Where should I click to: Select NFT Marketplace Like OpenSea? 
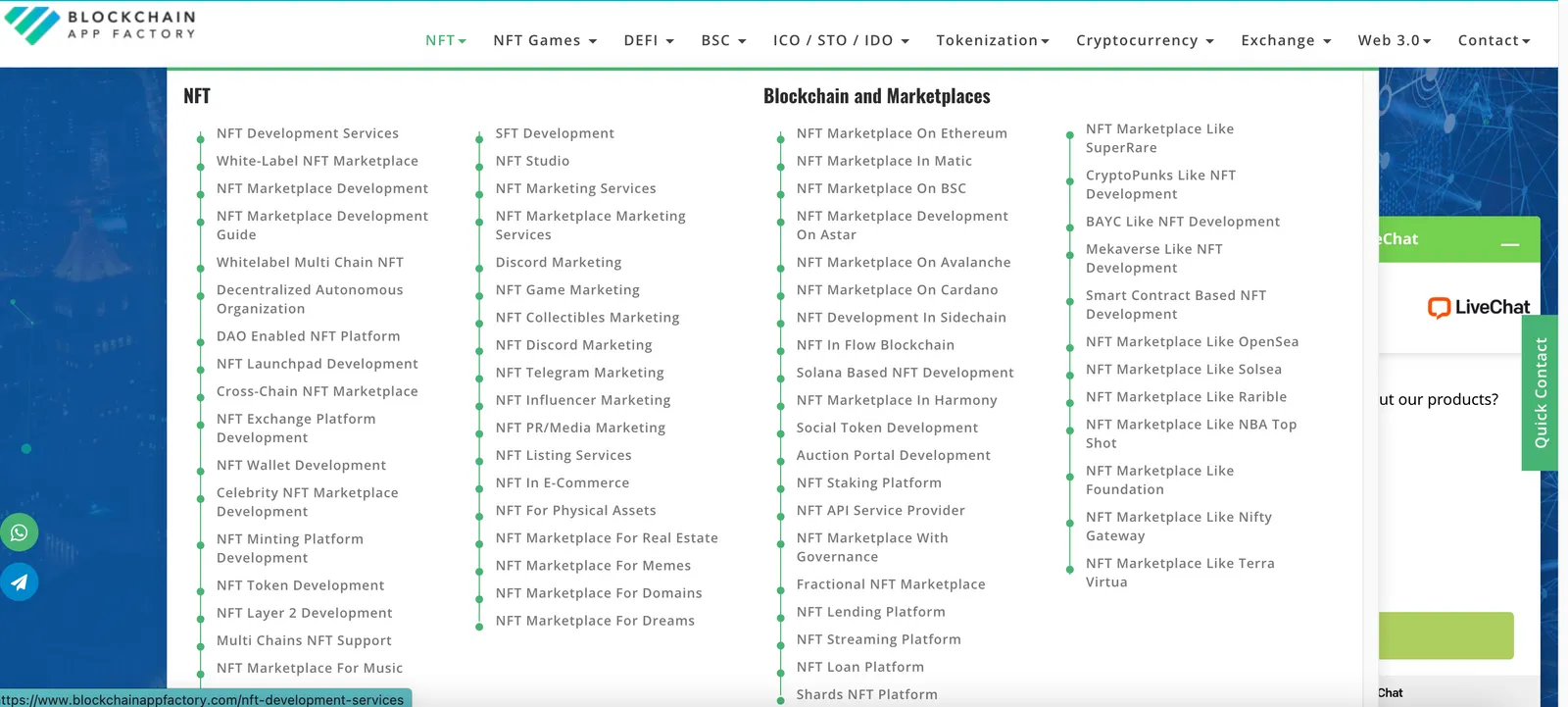(1192, 342)
